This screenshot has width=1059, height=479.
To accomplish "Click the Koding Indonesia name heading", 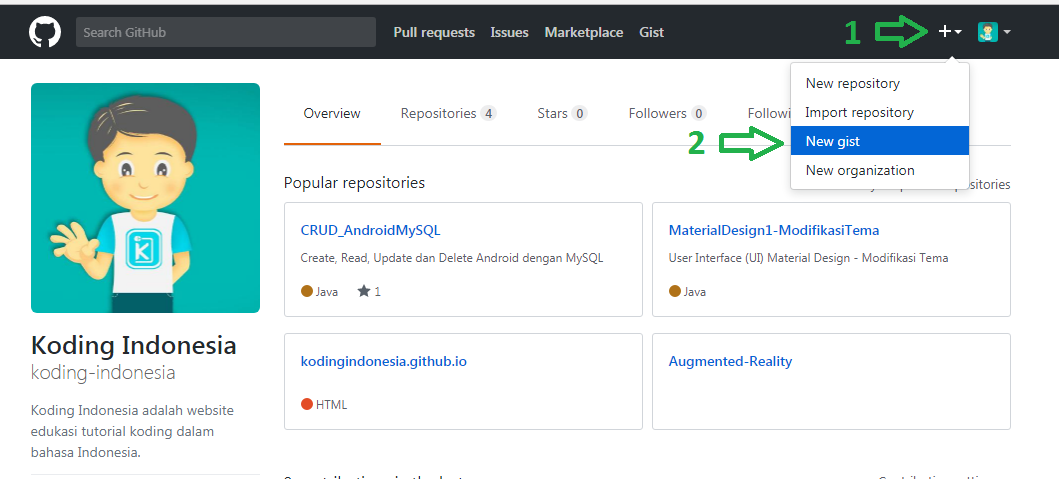I will pos(134,346).
